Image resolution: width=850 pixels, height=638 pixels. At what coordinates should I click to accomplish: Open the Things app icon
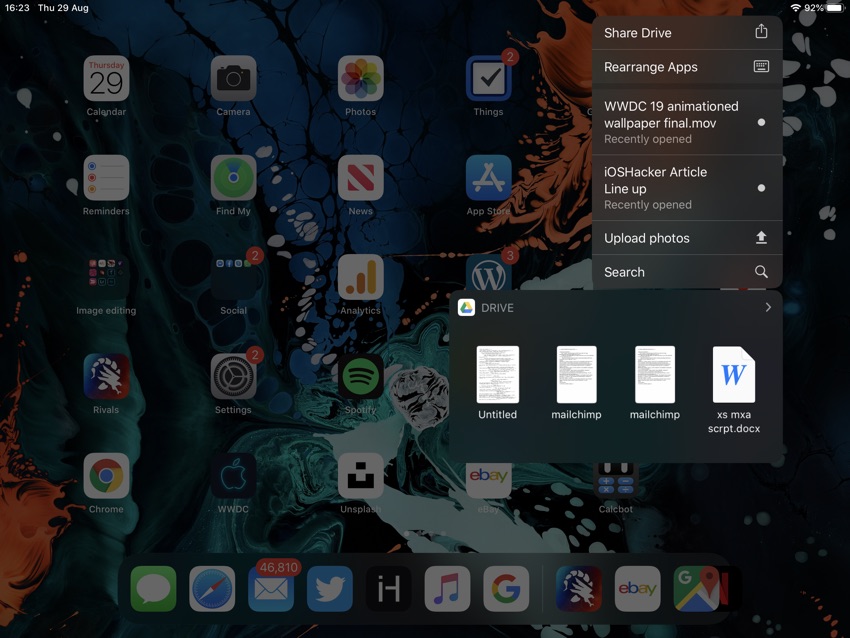(488, 79)
